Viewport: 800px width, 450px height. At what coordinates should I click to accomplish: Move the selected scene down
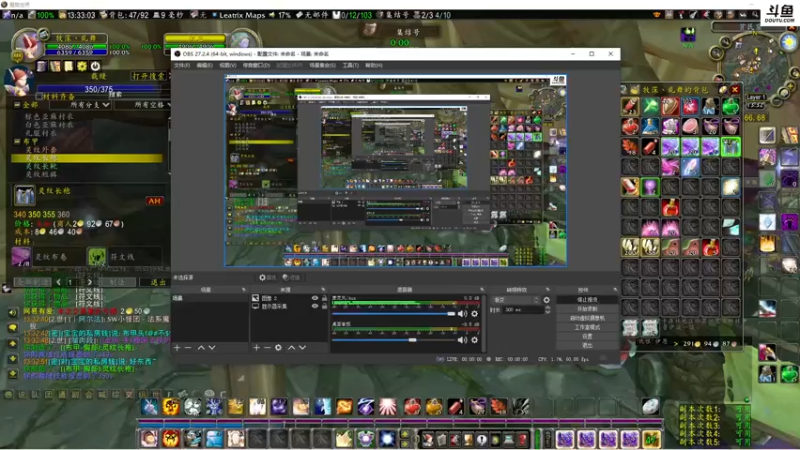[212, 347]
